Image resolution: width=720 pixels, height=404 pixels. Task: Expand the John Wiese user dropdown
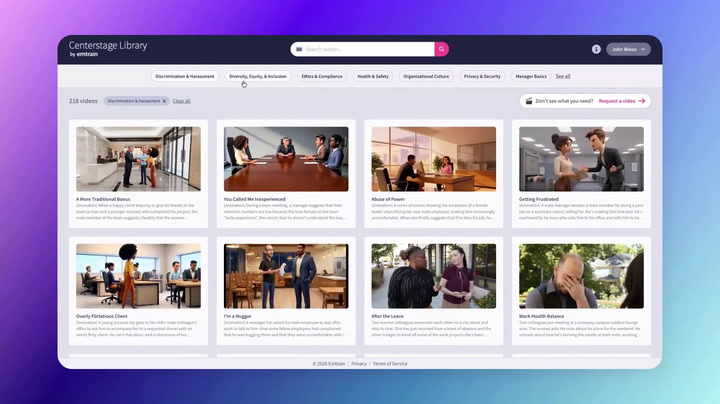[628, 49]
